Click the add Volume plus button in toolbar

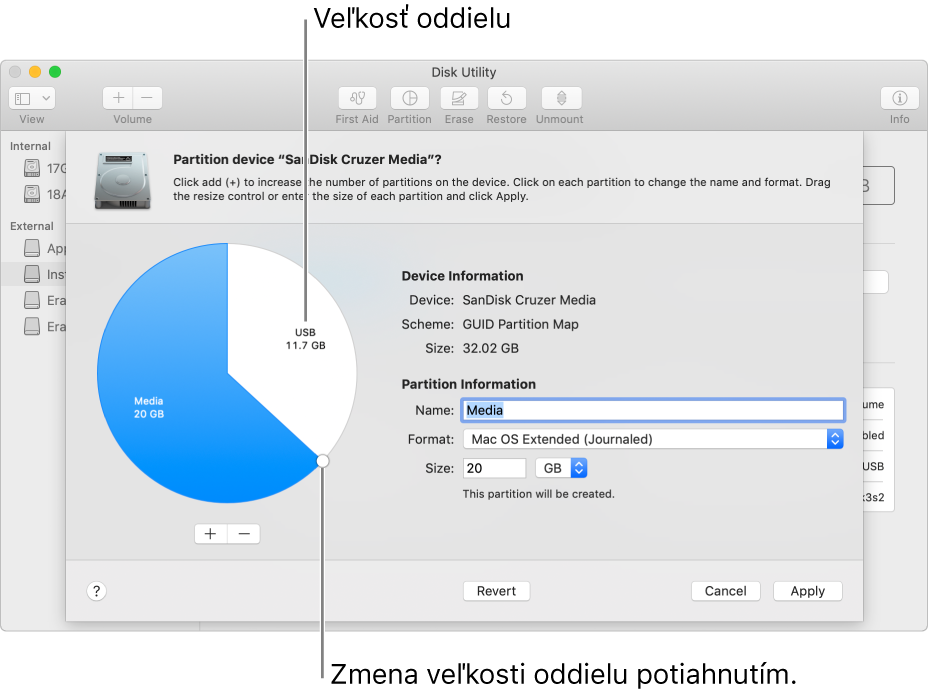[118, 98]
